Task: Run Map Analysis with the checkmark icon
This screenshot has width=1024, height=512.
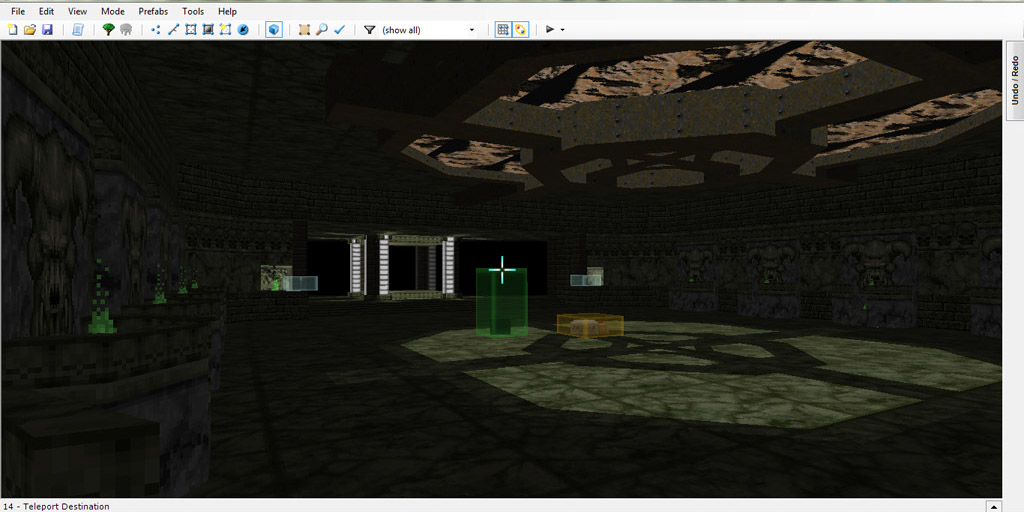Action: click(x=339, y=29)
